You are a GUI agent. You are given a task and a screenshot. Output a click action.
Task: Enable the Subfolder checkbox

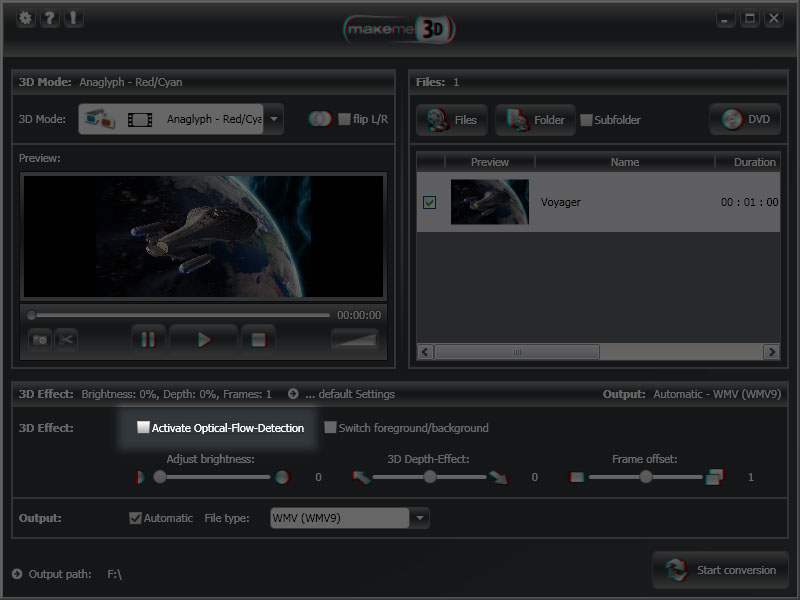[x=586, y=120]
